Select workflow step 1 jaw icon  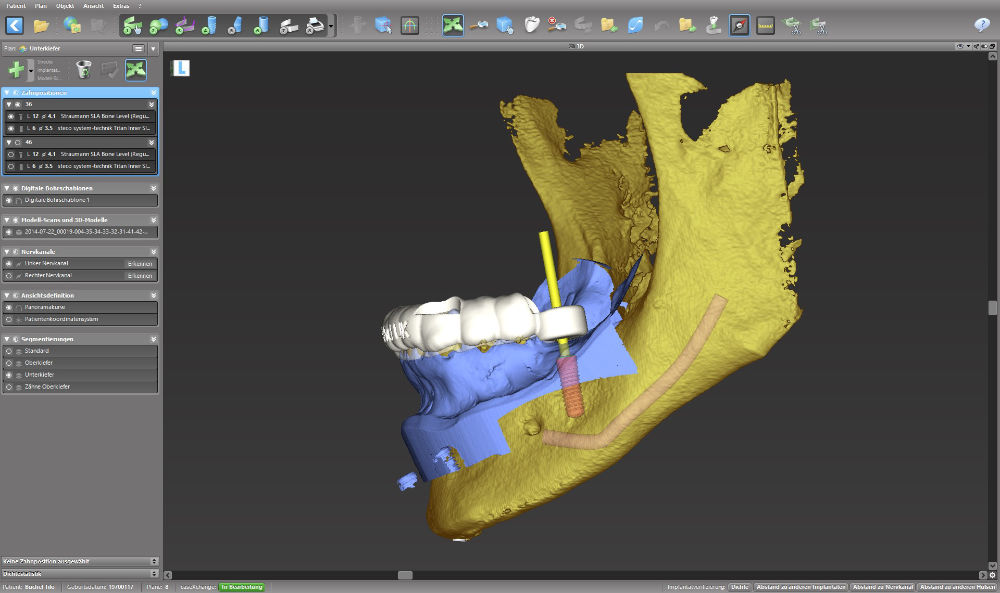point(132,26)
